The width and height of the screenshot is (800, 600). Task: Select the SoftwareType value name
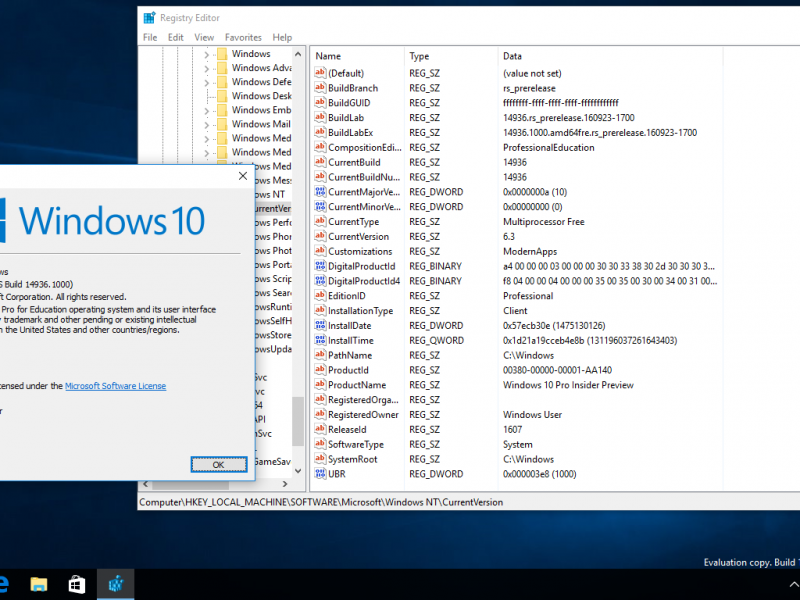click(x=356, y=444)
